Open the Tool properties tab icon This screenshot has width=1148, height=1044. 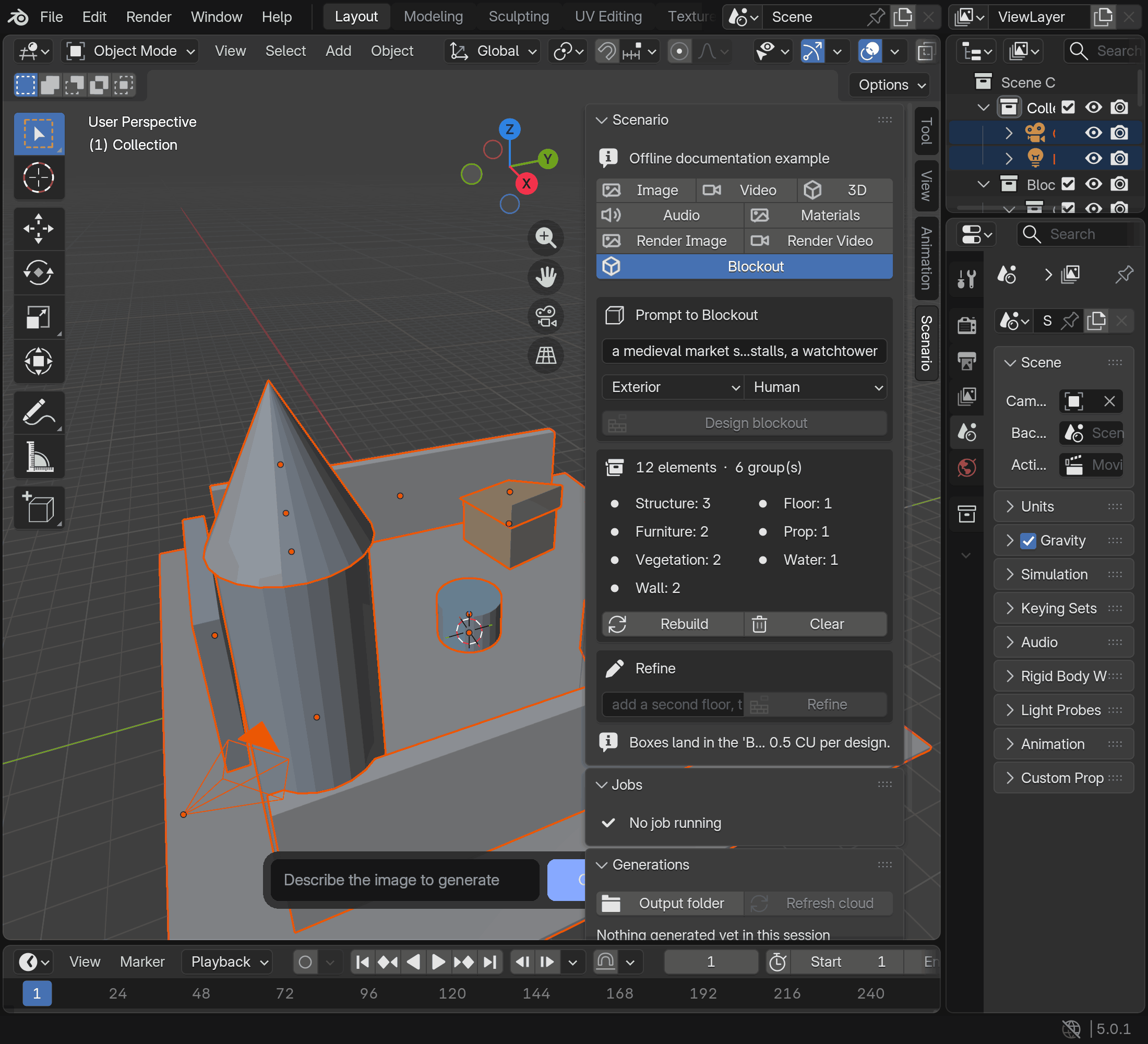pyautogui.click(x=966, y=279)
